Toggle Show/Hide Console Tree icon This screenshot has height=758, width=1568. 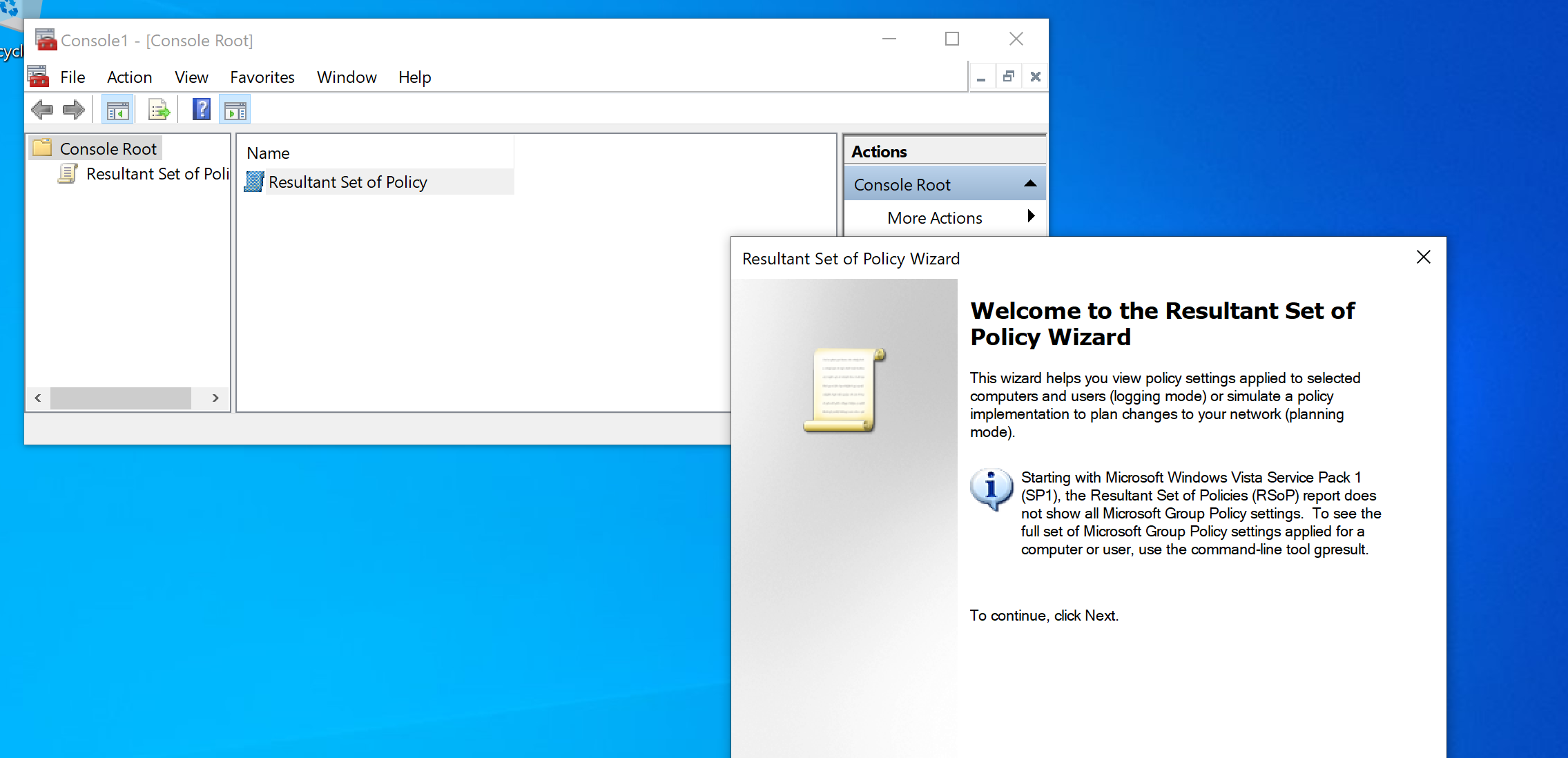(x=118, y=110)
